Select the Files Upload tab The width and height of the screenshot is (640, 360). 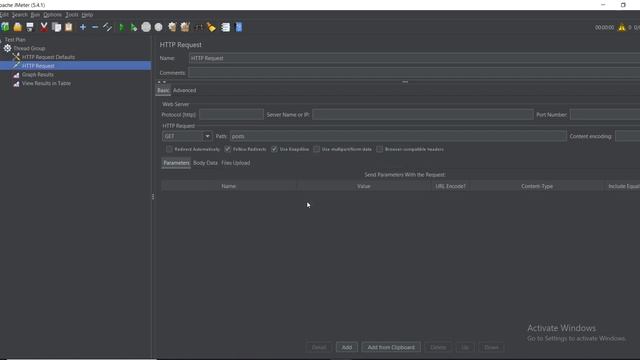coord(236,163)
